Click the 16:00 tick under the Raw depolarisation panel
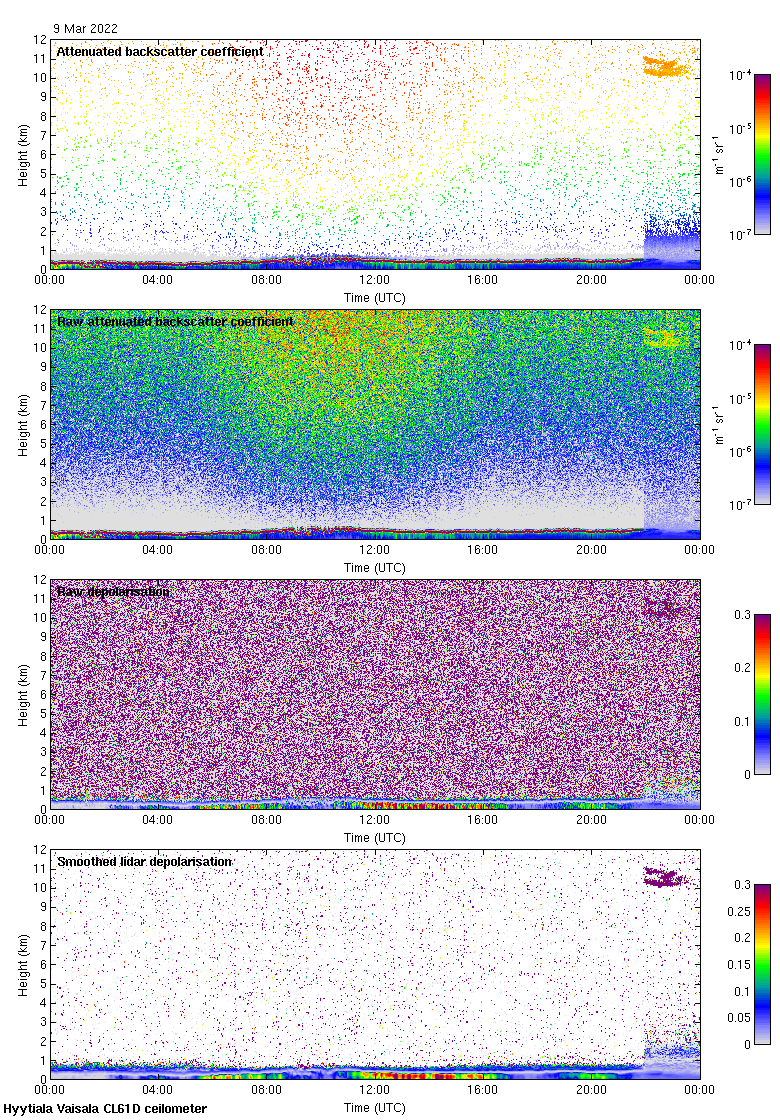This screenshot has height=1120, width=780. pyautogui.click(x=483, y=820)
